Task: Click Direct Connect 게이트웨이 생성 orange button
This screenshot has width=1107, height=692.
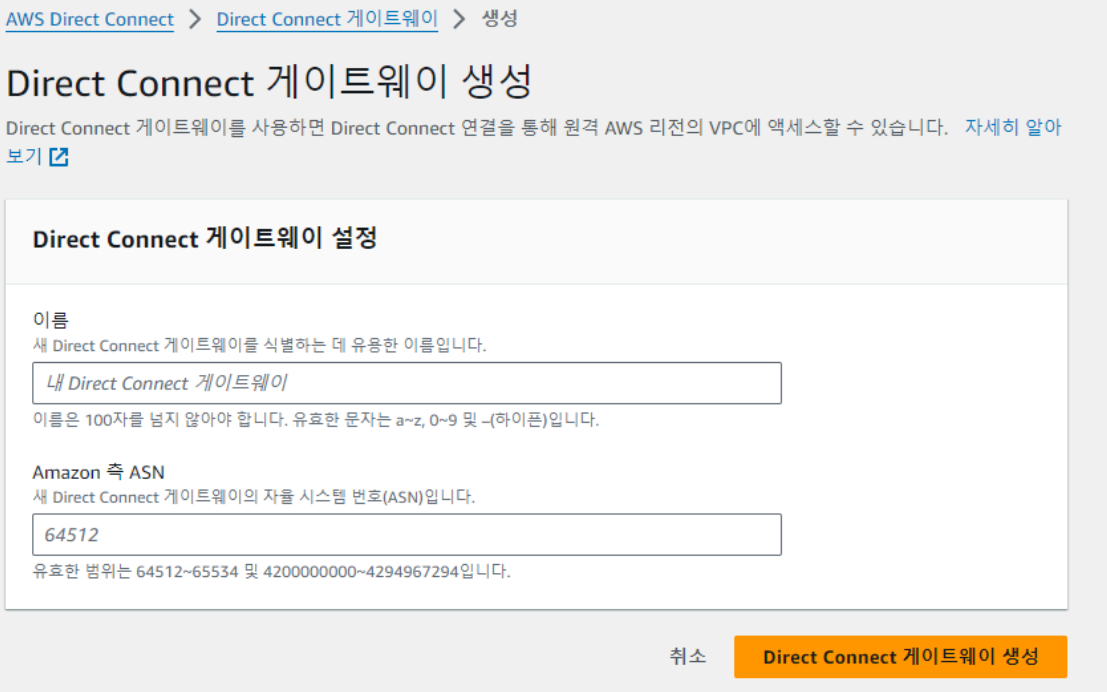Action: tap(900, 657)
